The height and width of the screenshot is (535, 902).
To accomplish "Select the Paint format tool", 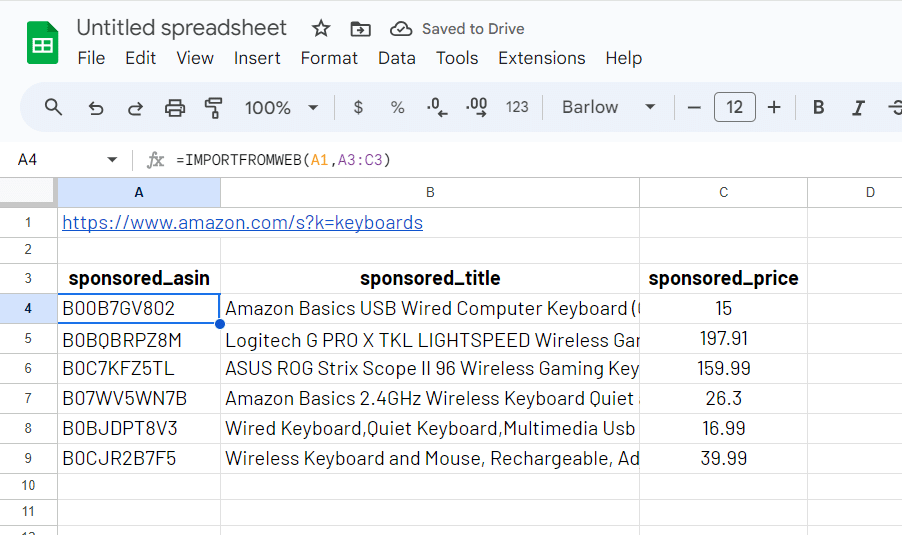I will 213,107.
